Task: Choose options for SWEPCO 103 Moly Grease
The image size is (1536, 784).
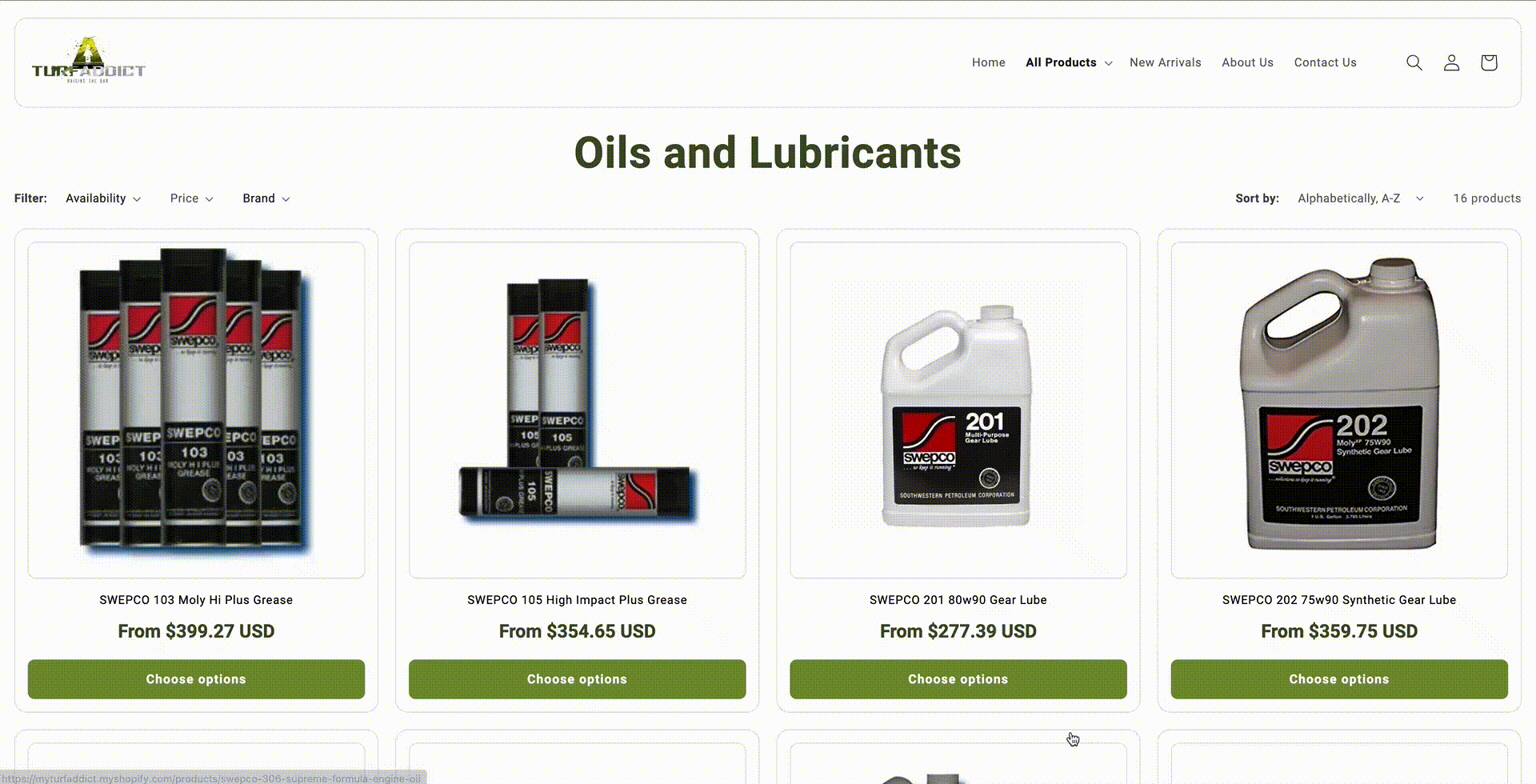Action: click(196, 679)
